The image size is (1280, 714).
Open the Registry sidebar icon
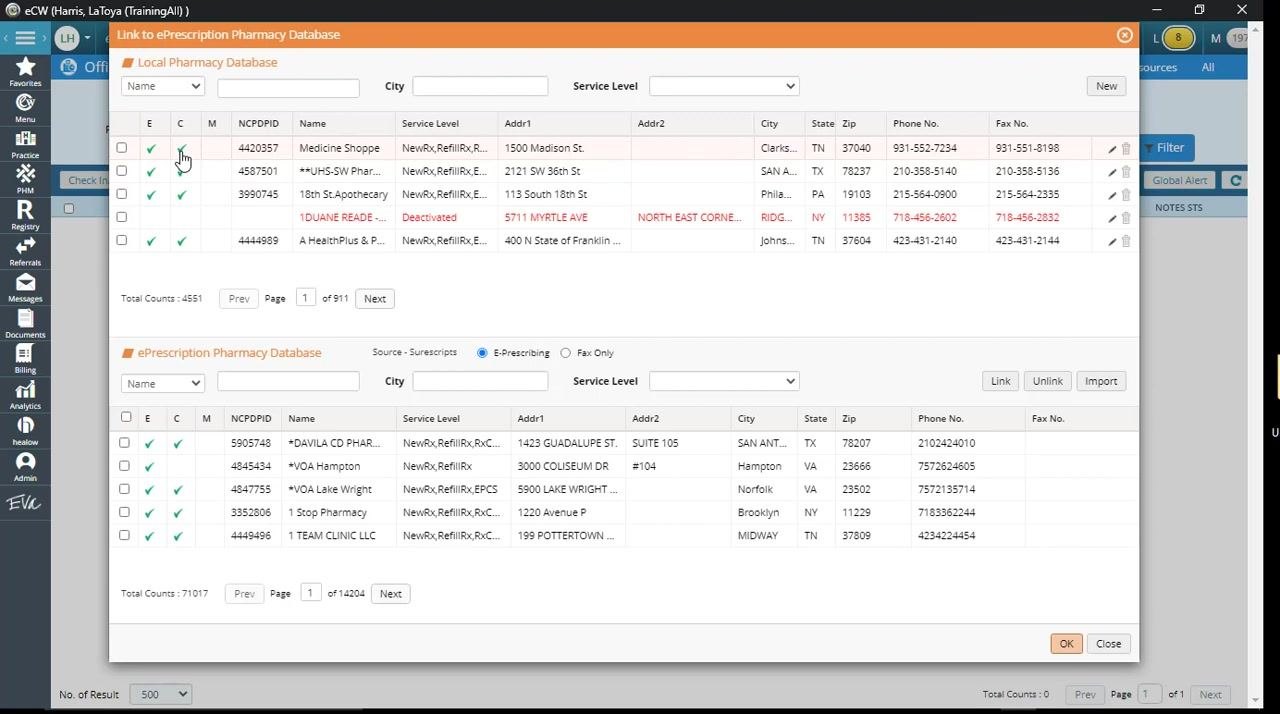25,215
